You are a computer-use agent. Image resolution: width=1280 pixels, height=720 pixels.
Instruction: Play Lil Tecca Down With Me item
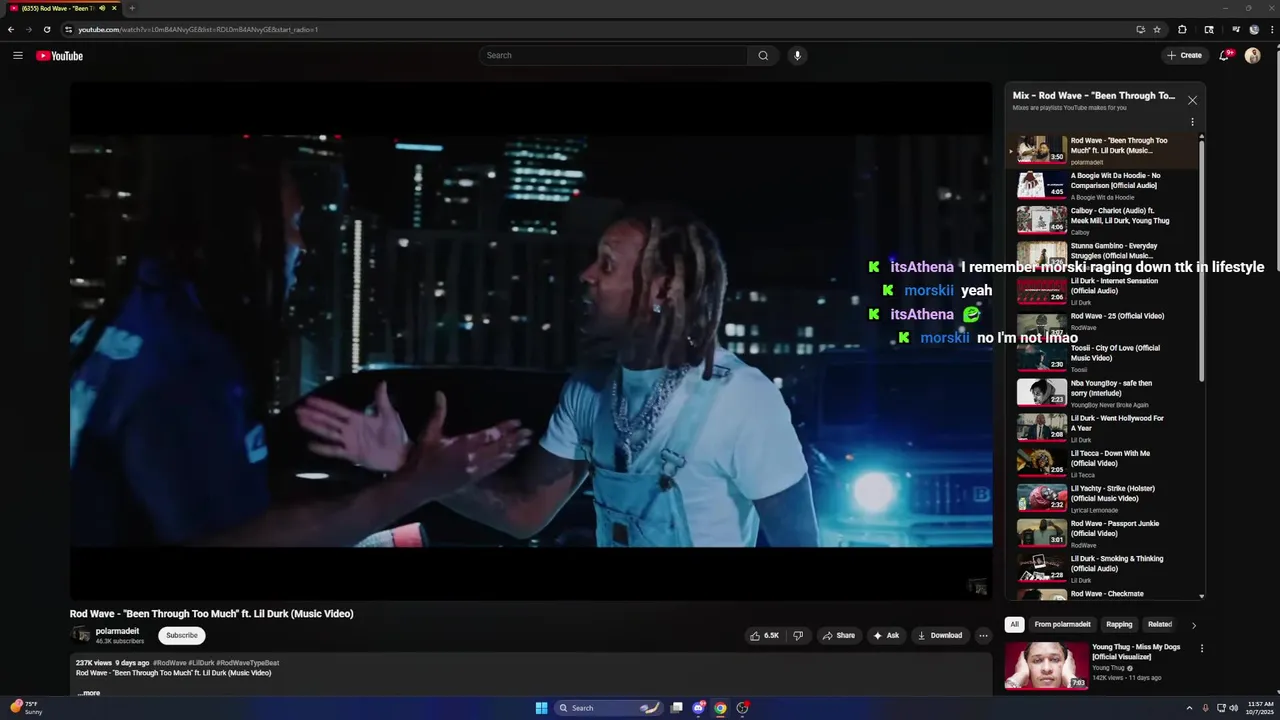pyautogui.click(x=1104, y=464)
